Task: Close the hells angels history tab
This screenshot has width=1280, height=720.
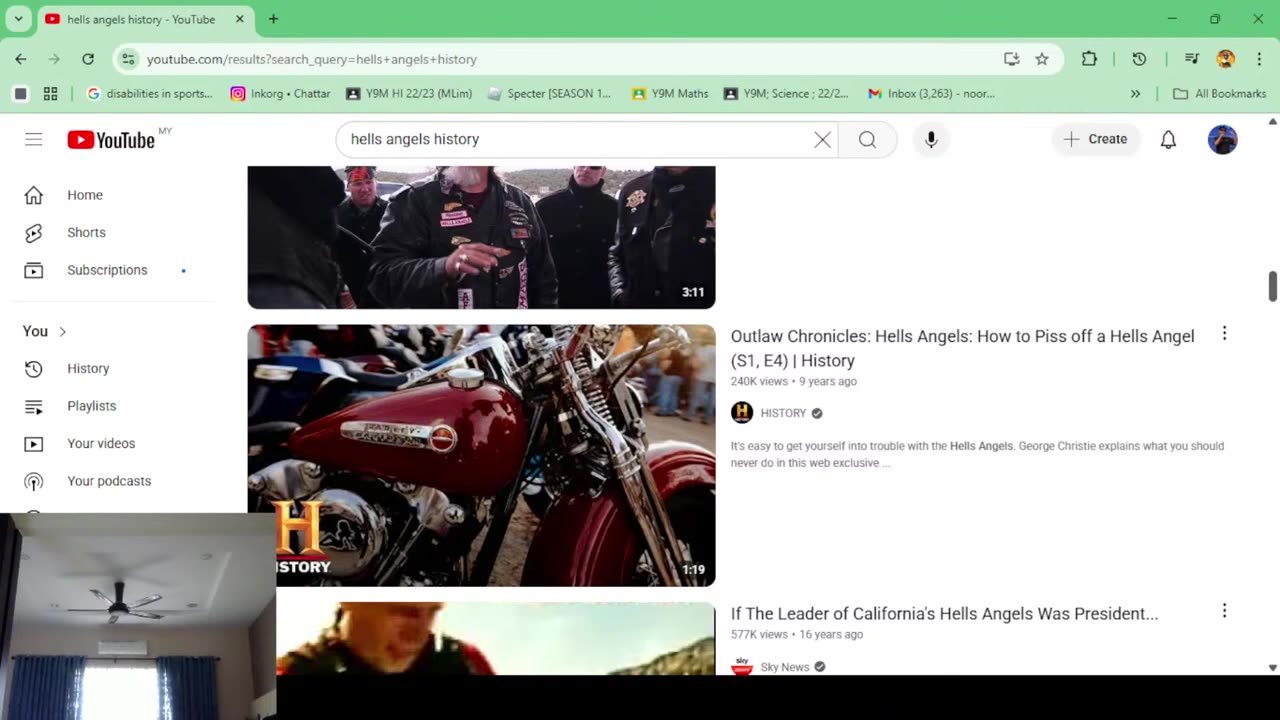Action: coord(240,19)
